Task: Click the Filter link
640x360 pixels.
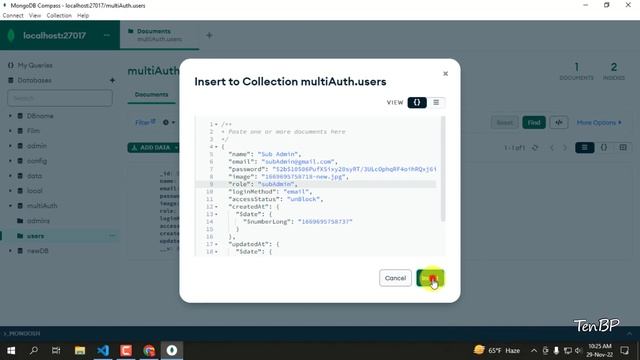Action: click(145, 122)
